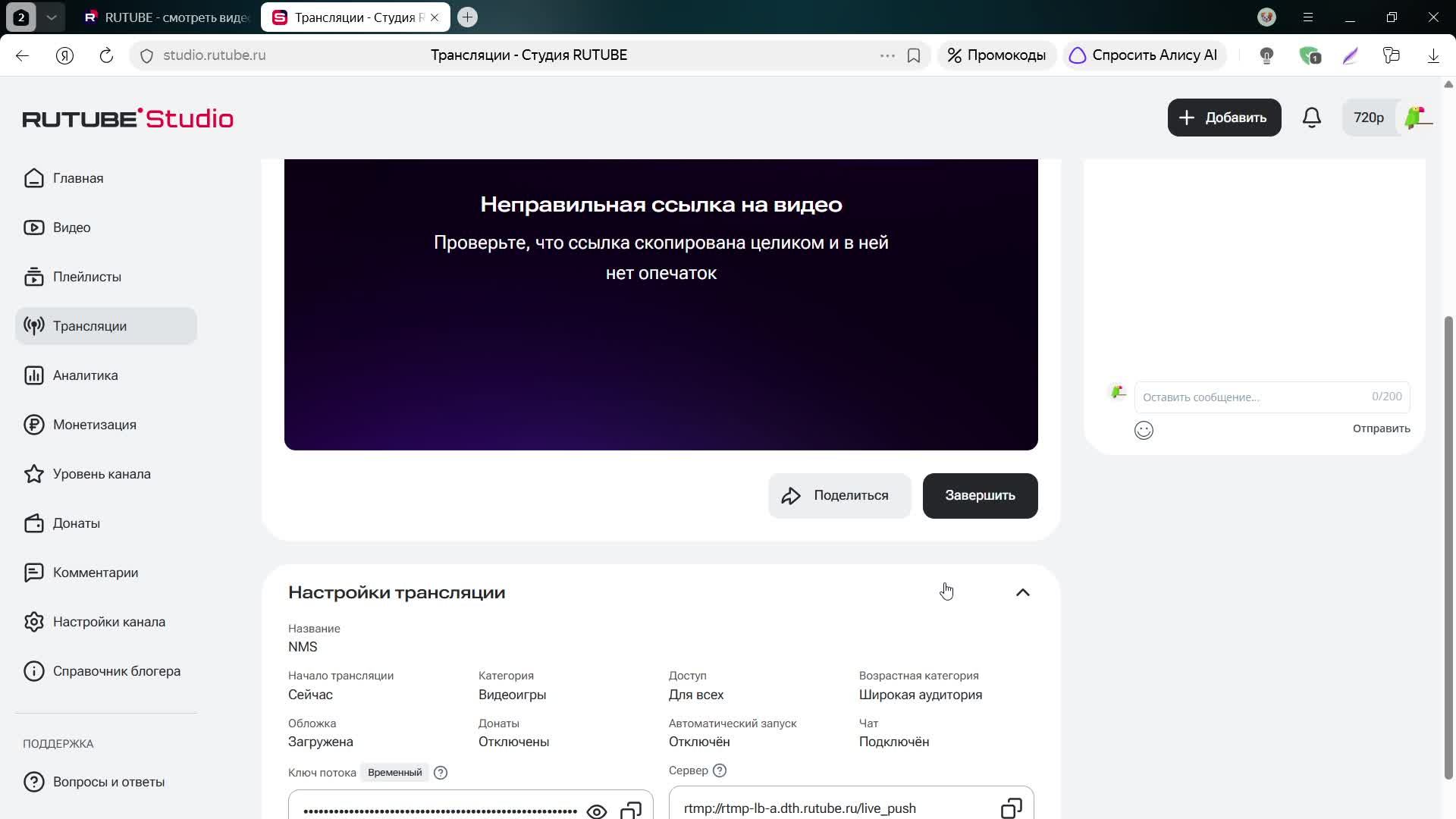Click Отправить in the chat panel
Image resolution: width=1456 pixels, height=819 pixels.
(1381, 428)
